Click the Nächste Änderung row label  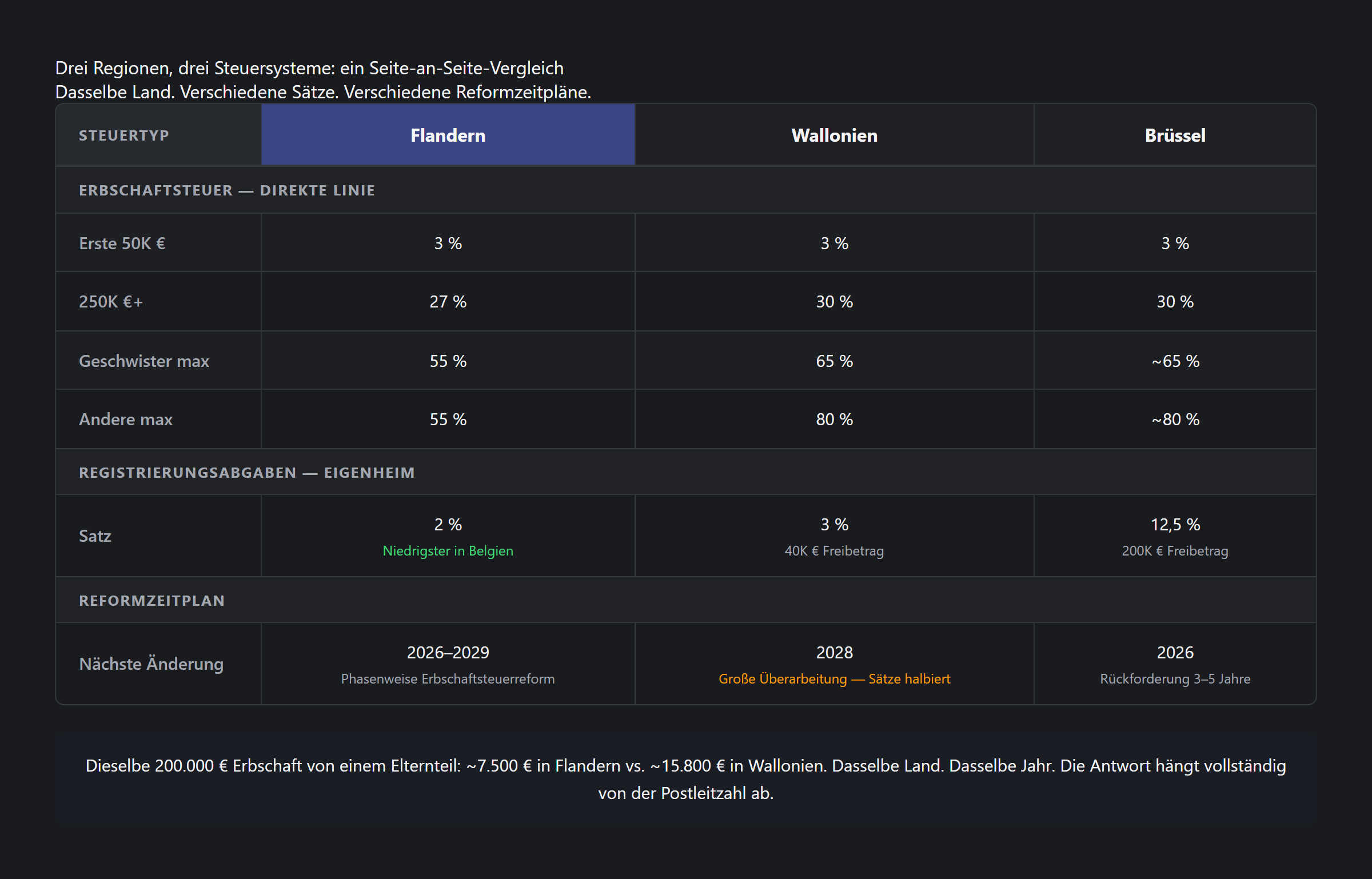pos(151,664)
